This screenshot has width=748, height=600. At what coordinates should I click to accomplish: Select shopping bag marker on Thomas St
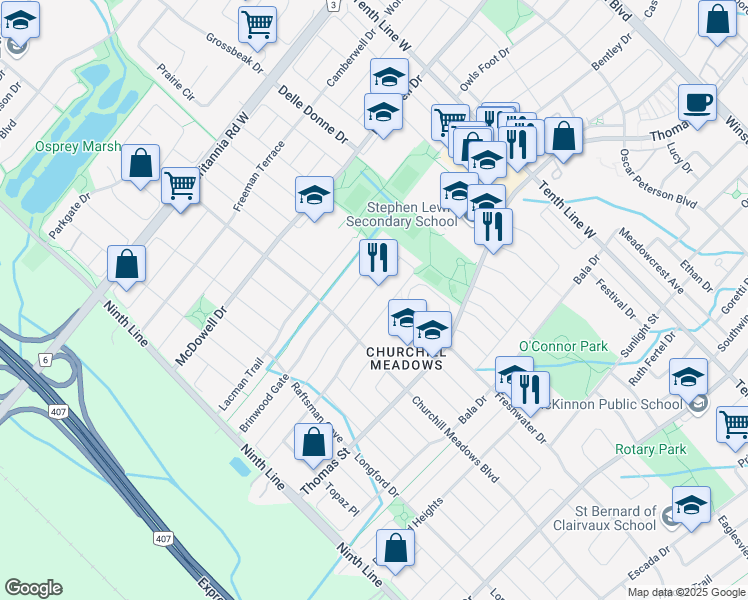313,444
